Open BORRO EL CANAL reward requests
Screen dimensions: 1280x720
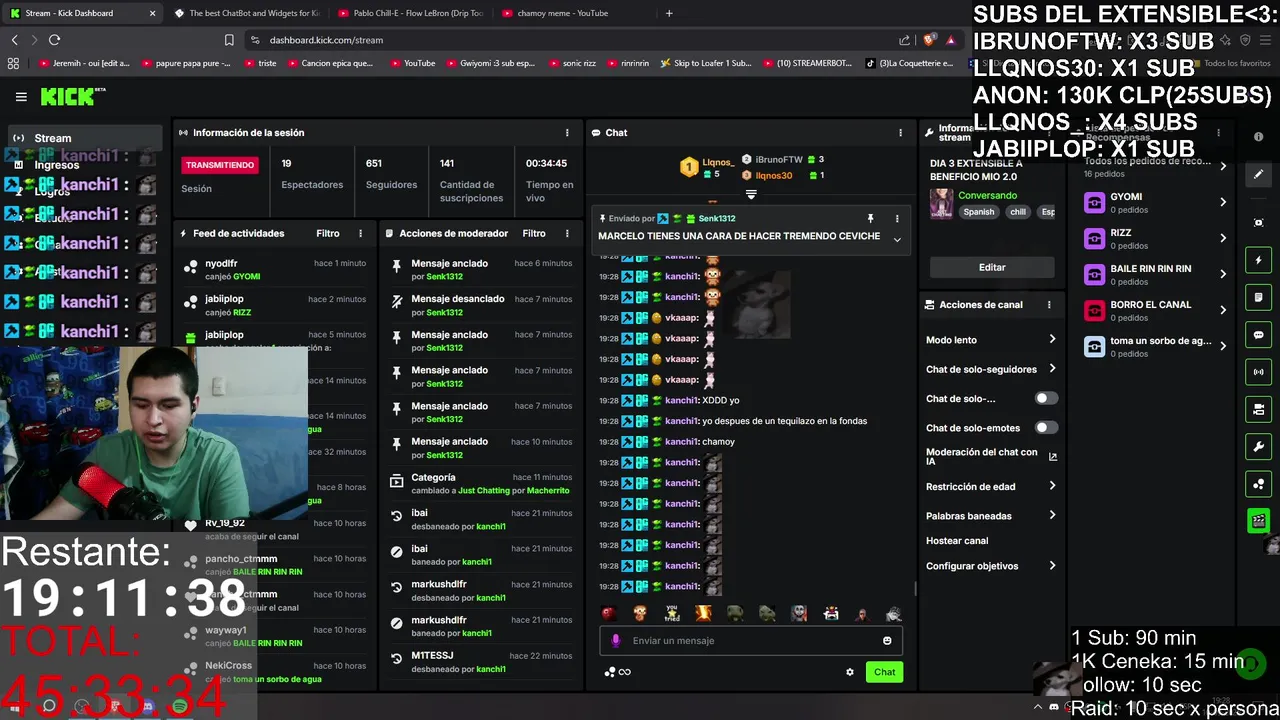pos(1156,311)
